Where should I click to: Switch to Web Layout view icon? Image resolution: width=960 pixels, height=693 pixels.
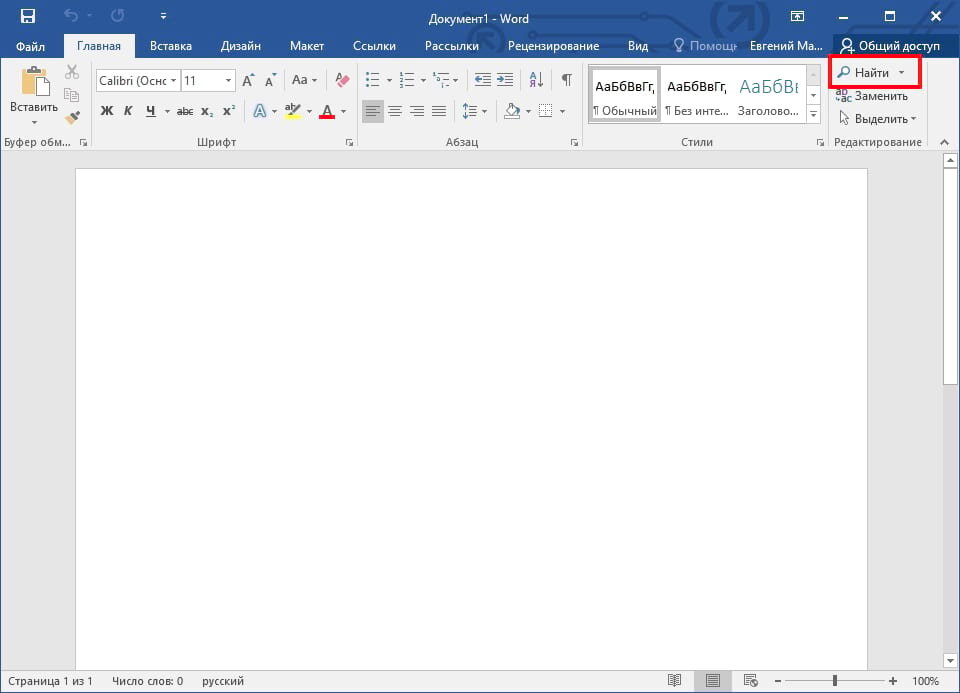pyautogui.click(x=751, y=681)
